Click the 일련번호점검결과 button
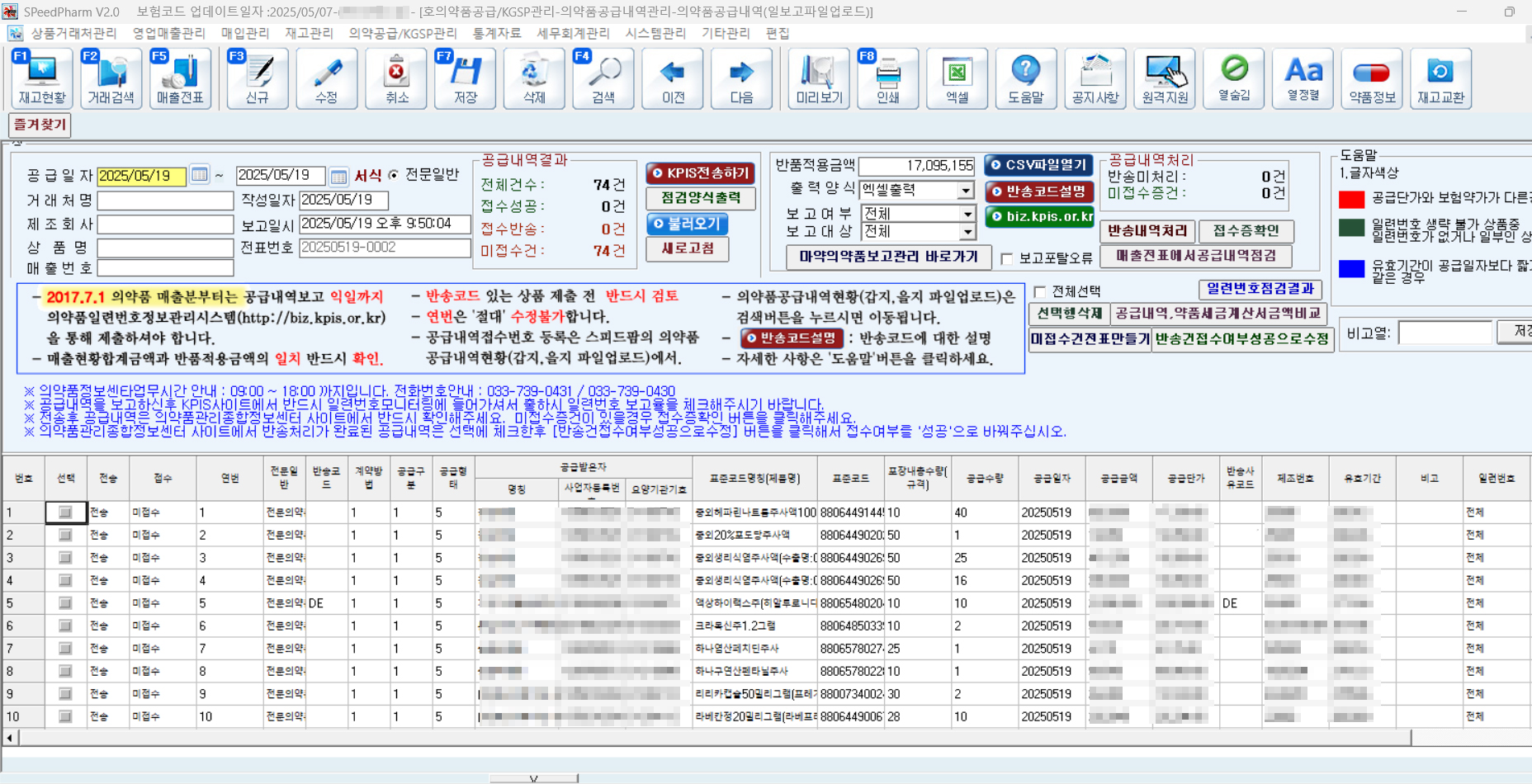 pyautogui.click(x=1260, y=289)
